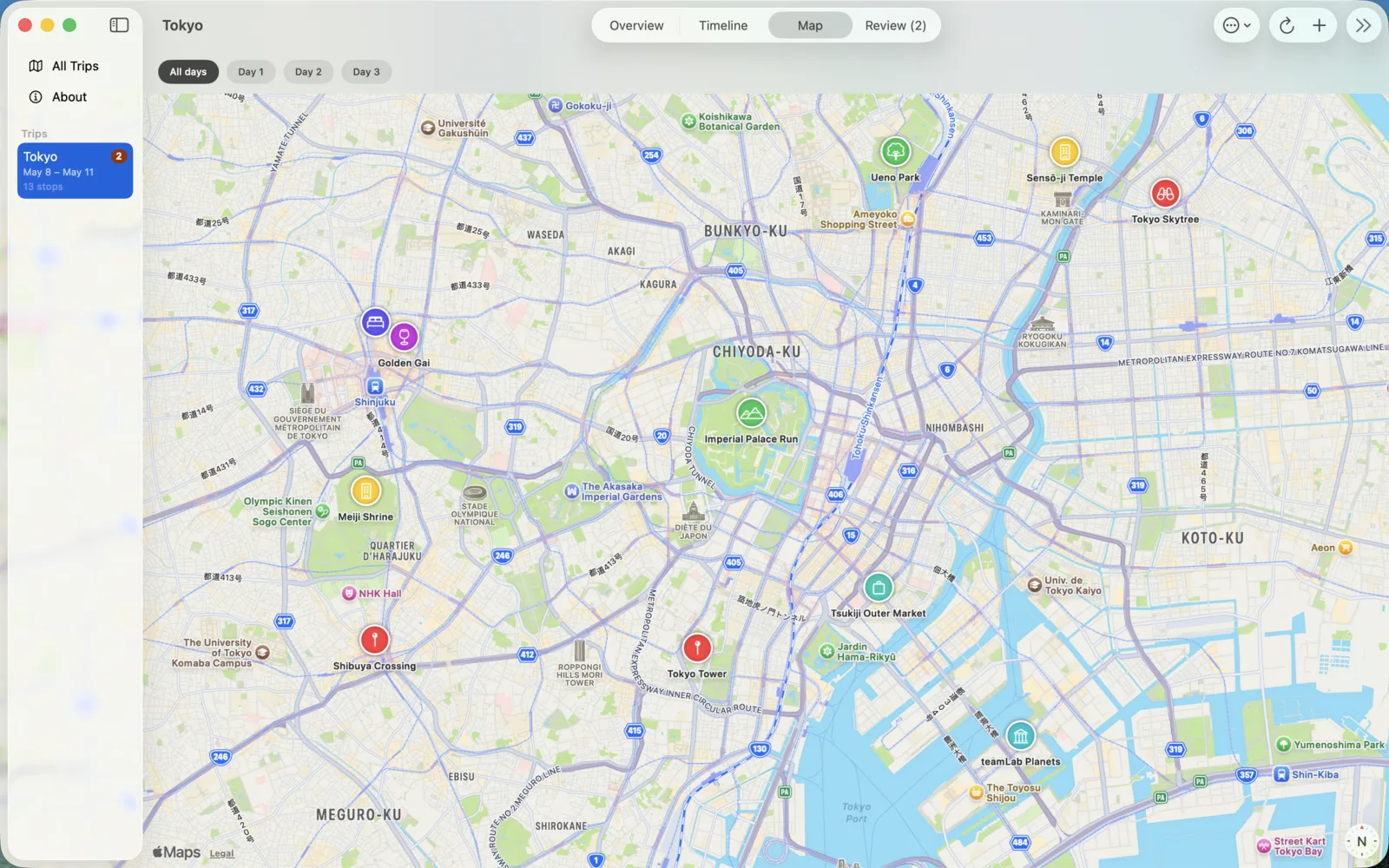This screenshot has width=1389, height=868.
Task: Filter map to Day 2
Action: pos(308,72)
